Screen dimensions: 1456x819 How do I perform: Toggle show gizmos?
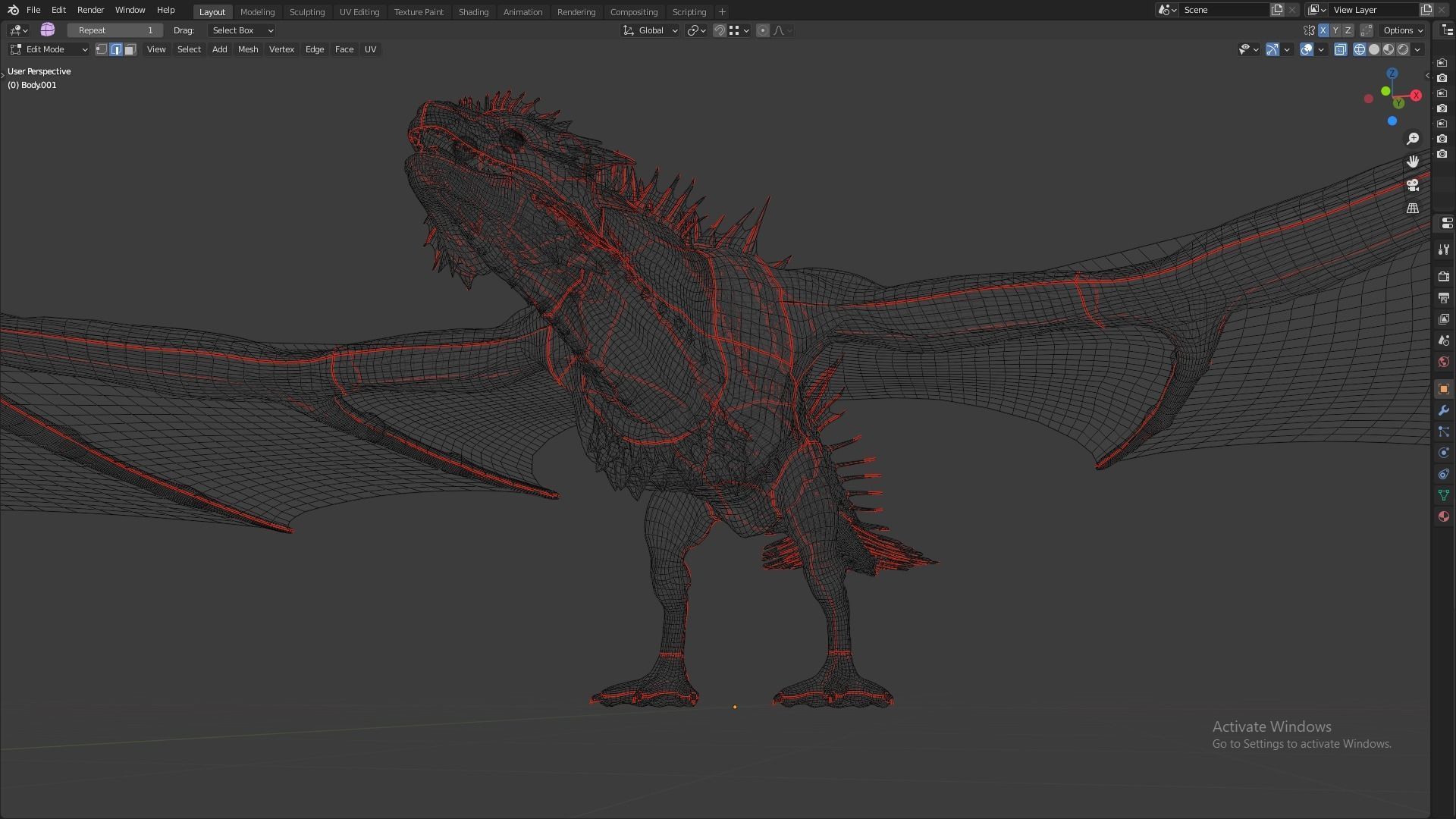coord(1272,49)
